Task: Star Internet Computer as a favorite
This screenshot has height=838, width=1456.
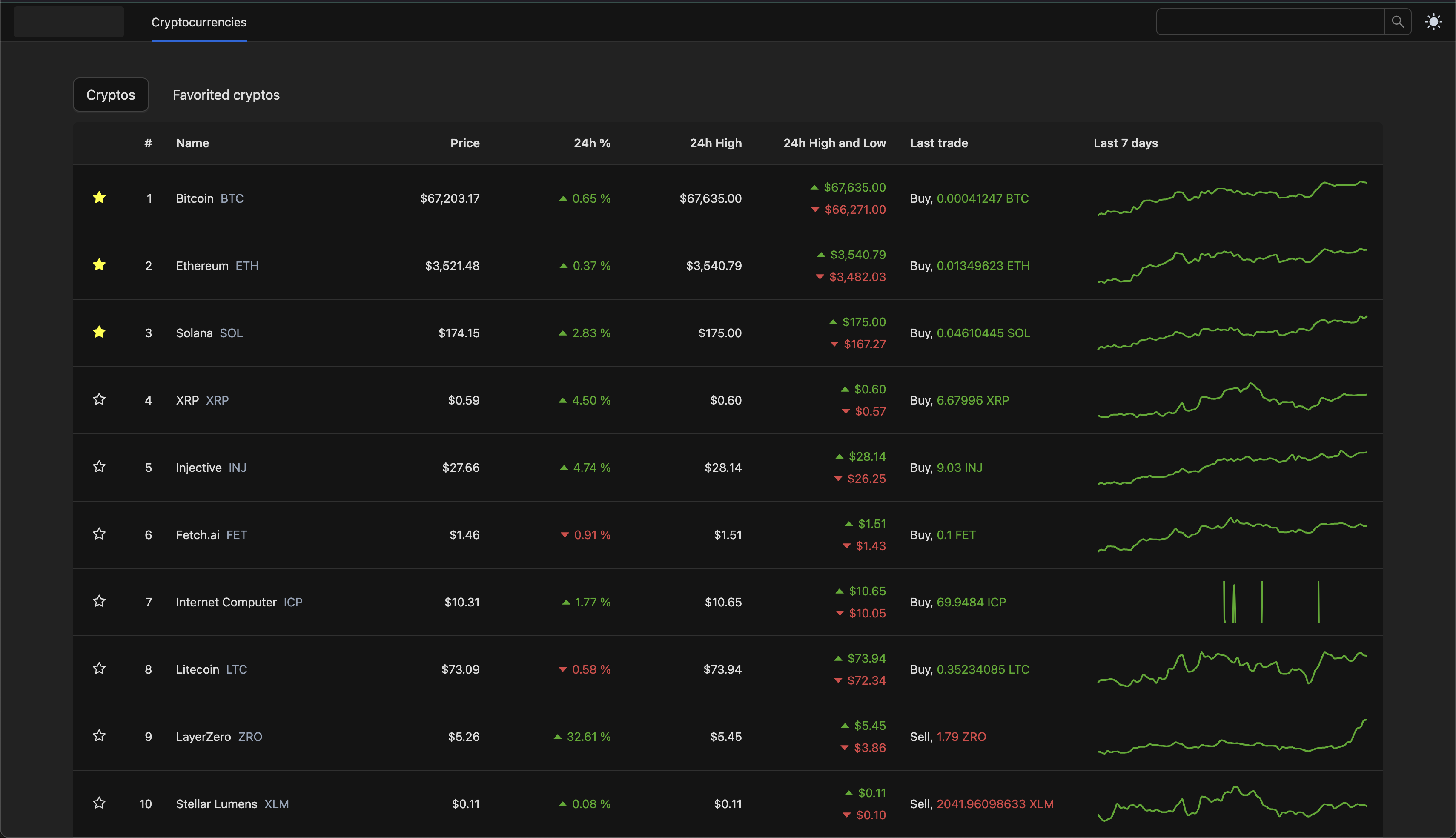Action: point(99,601)
